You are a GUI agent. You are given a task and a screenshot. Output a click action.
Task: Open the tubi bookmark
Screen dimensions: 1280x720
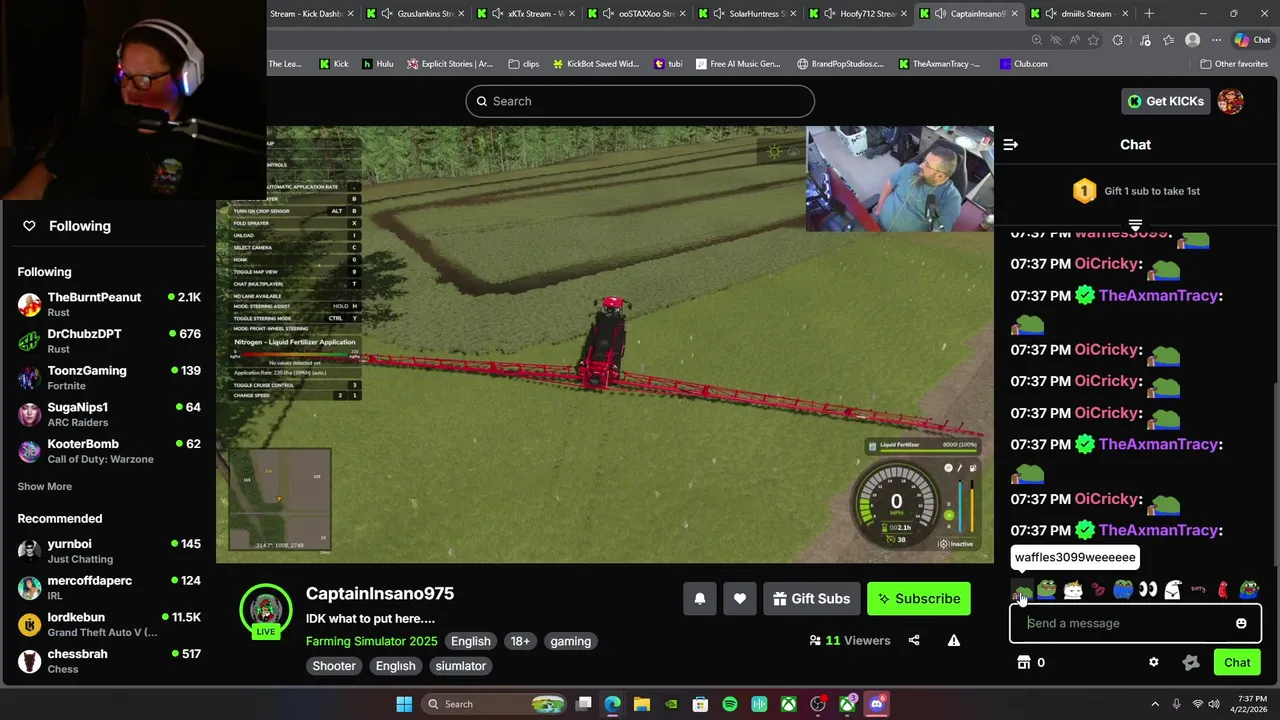668,64
